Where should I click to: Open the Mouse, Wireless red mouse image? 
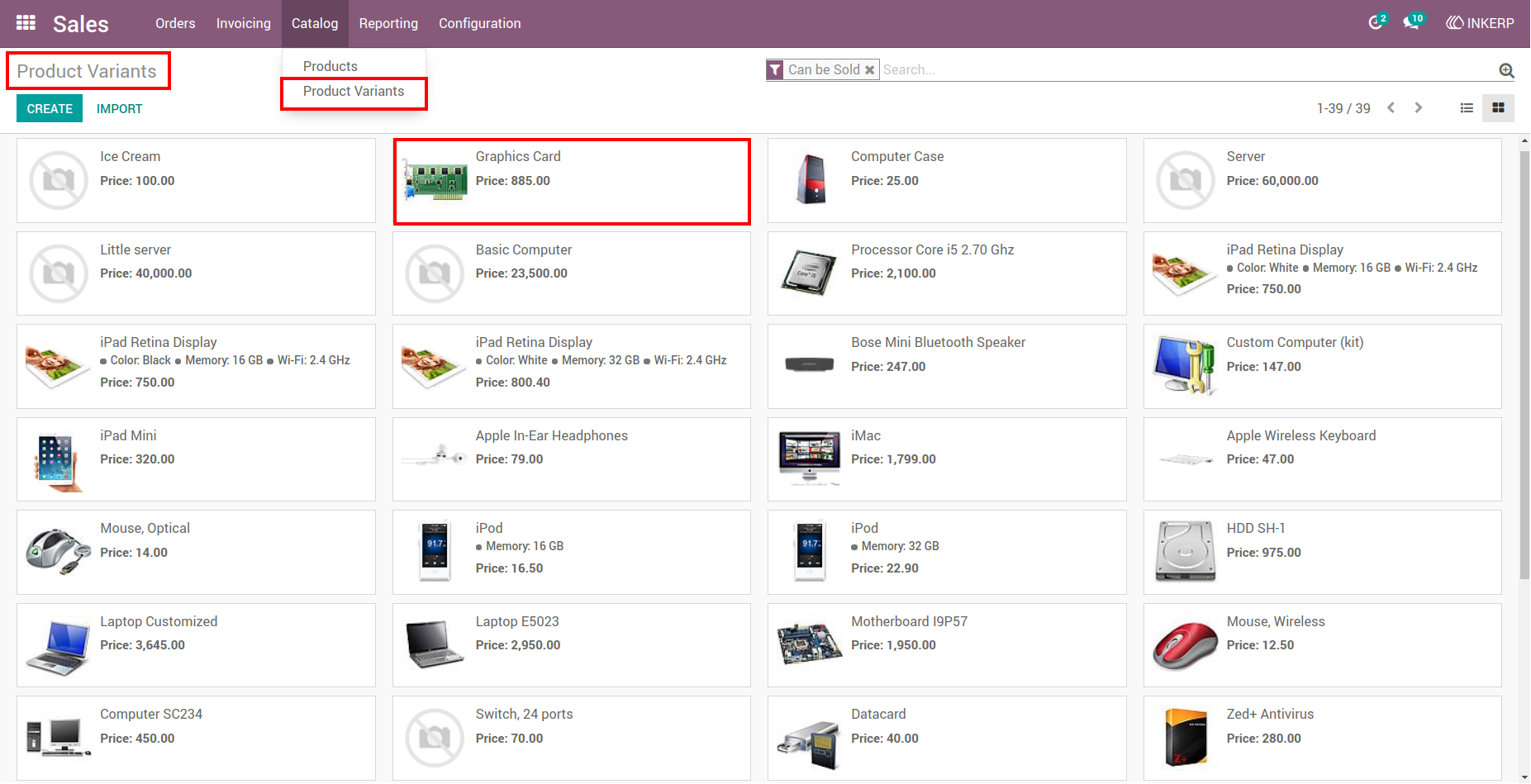click(1185, 646)
